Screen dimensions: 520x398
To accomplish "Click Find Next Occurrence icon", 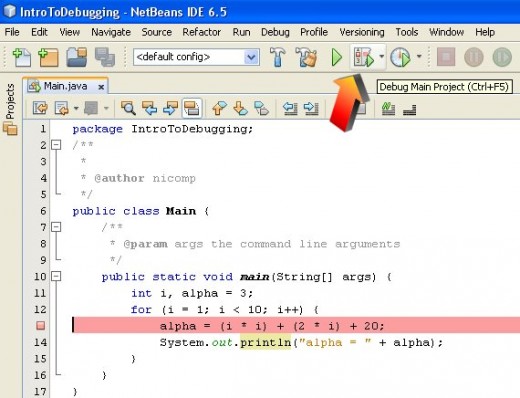I will 170,108.
